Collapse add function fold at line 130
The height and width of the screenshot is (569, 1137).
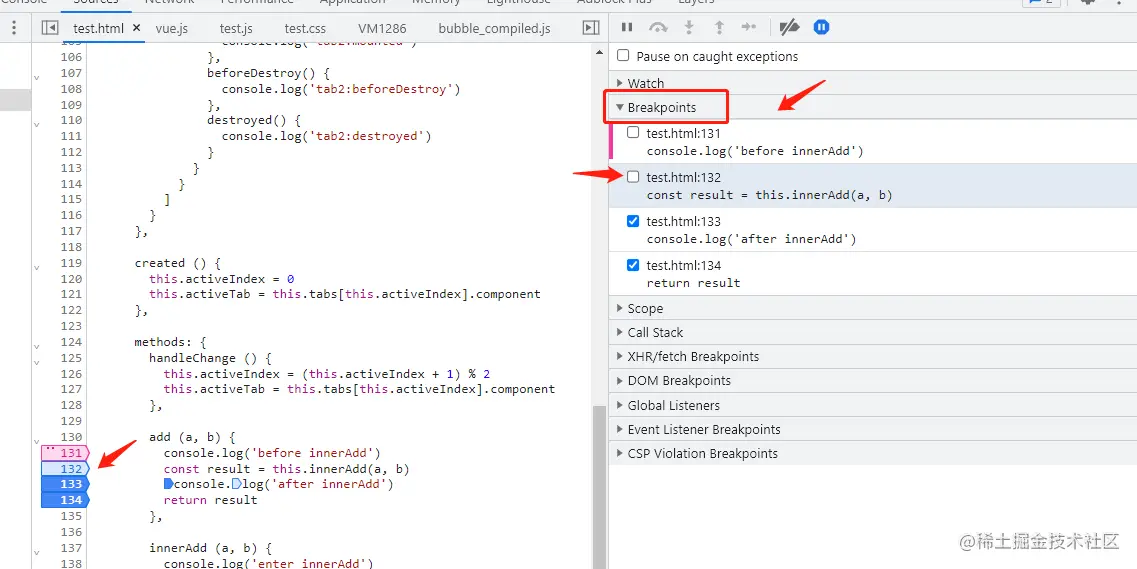[36, 441]
